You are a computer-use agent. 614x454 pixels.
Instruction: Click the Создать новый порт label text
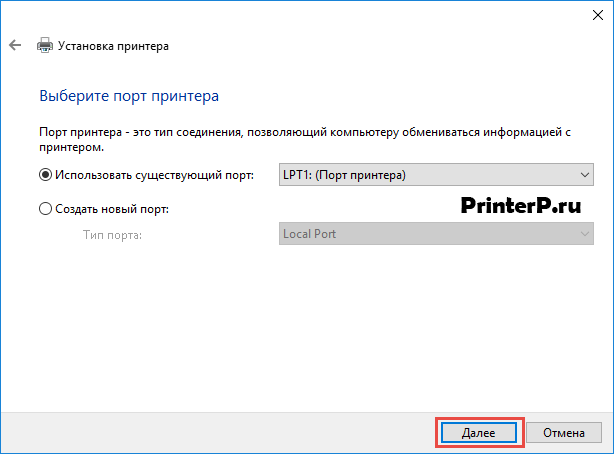pos(112,209)
